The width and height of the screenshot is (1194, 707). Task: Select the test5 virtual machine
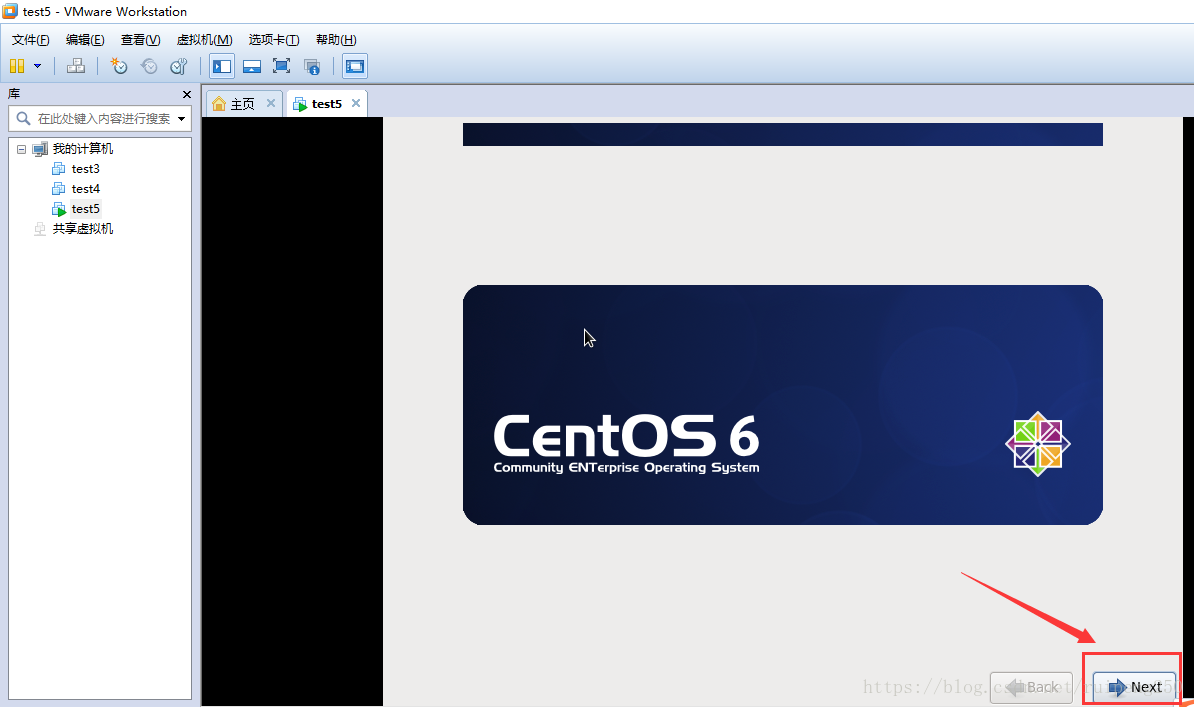coord(85,209)
